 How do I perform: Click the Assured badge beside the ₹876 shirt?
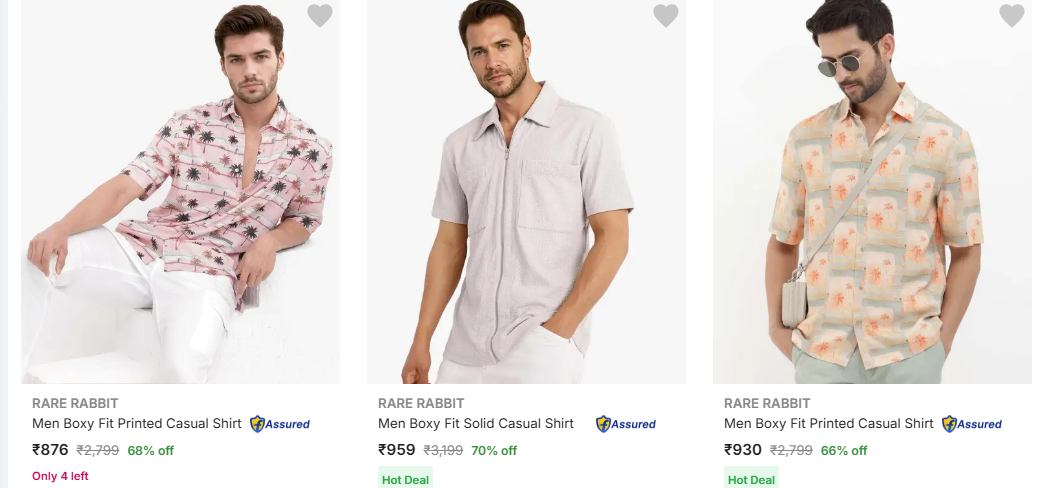pyautogui.click(x=280, y=424)
